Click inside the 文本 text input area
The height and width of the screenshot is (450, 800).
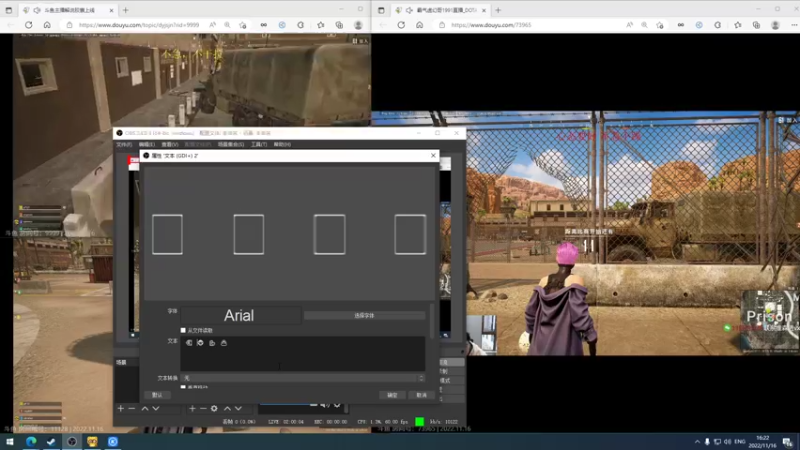tap(303, 354)
